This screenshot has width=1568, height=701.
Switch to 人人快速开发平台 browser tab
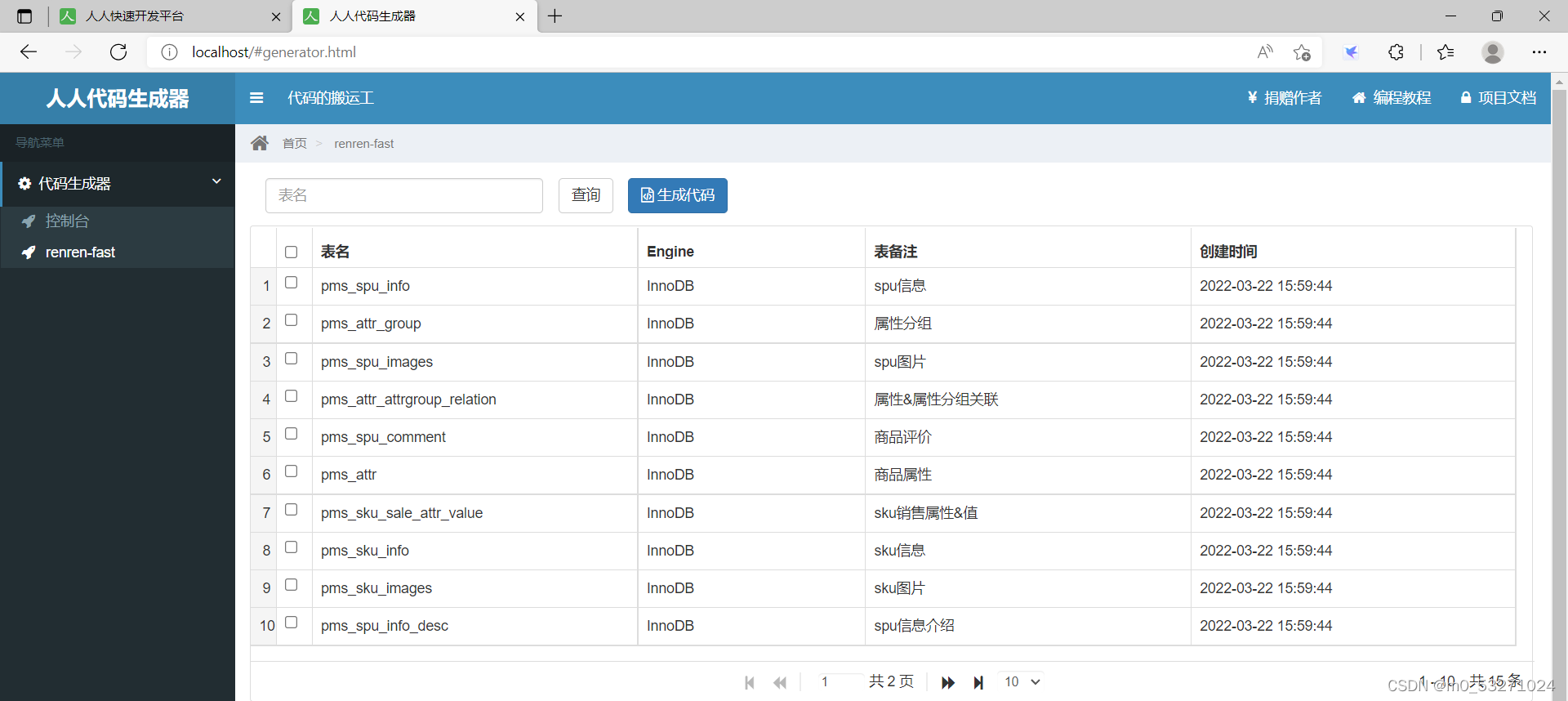click(170, 16)
